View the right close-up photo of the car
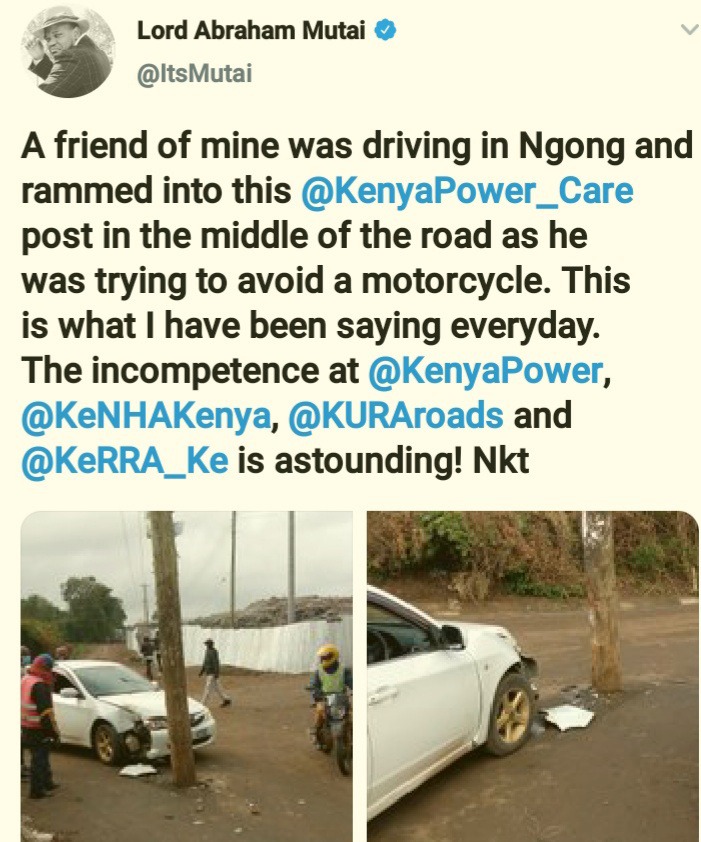 point(533,677)
